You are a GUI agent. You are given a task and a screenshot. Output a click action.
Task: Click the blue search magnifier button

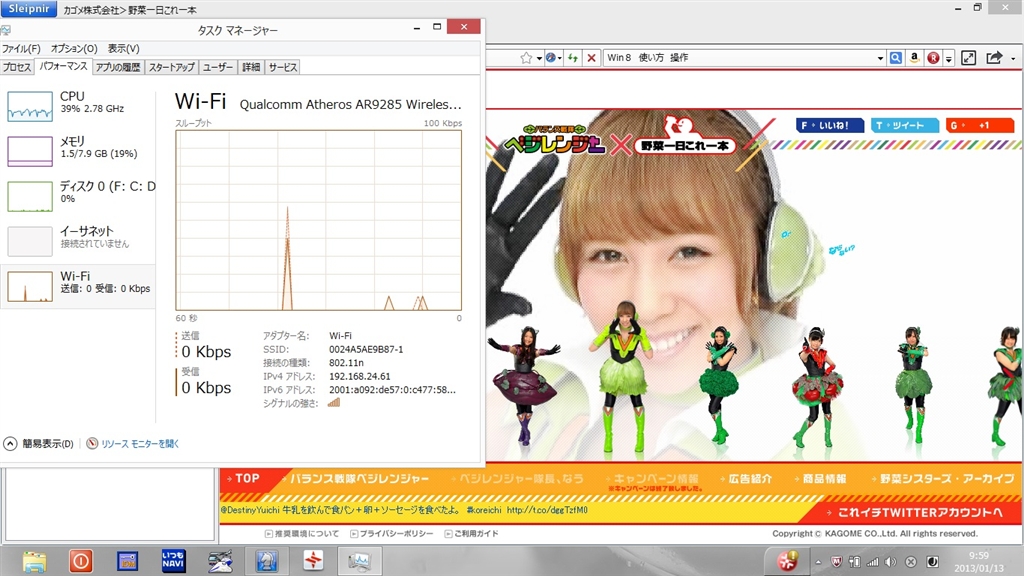pos(896,58)
